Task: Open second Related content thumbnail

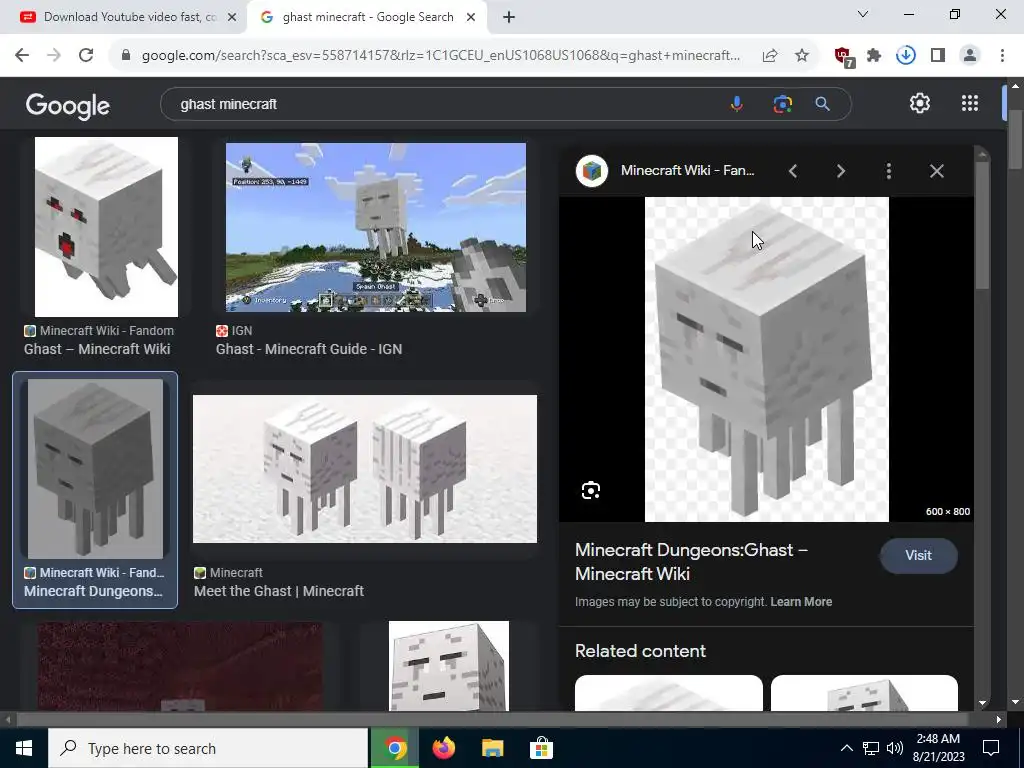Action: click(x=864, y=694)
